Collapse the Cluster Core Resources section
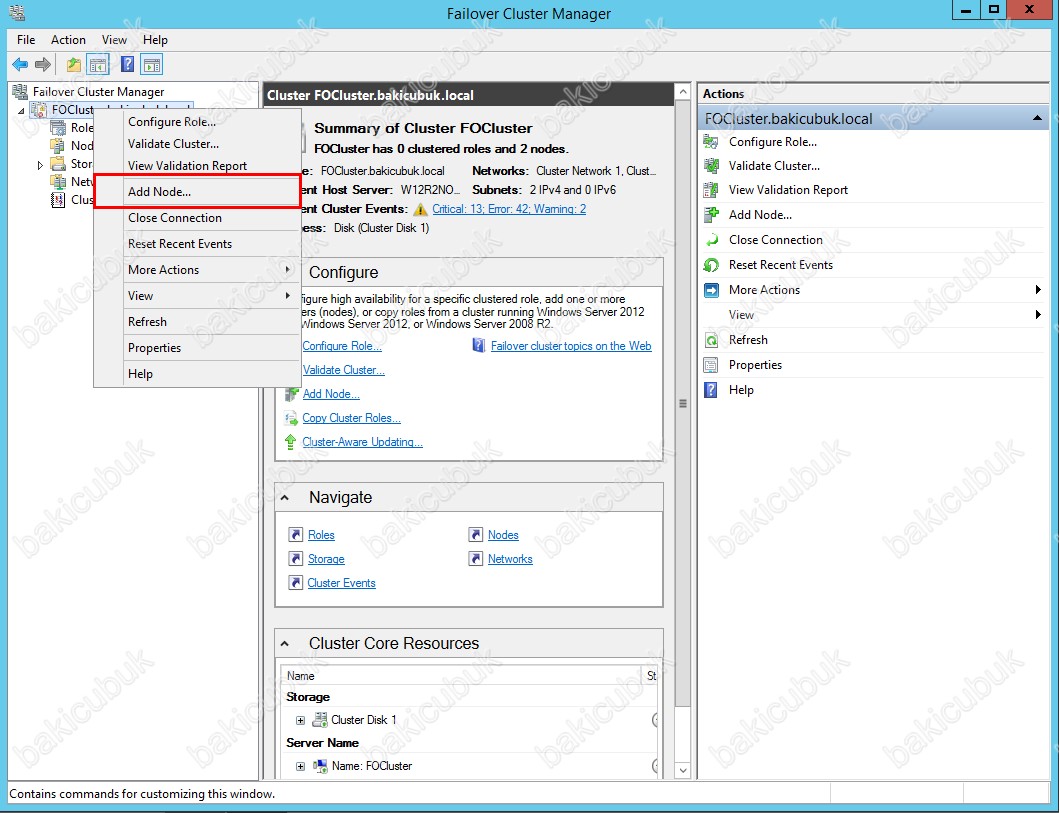Viewport: 1059px width, 813px height. pyautogui.click(x=285, y=644)
